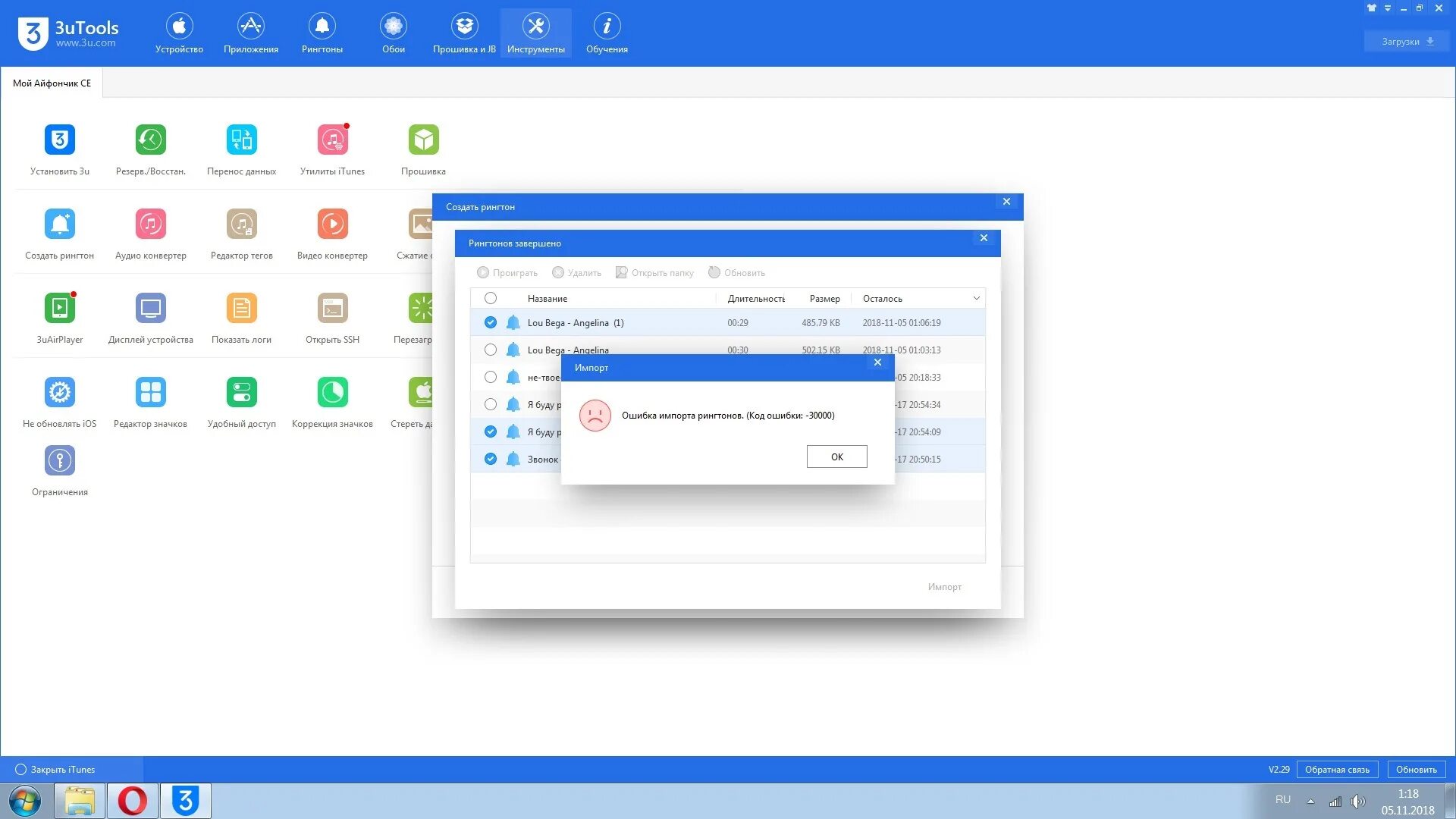Open the Restrictions tool icon

(59, 461)
